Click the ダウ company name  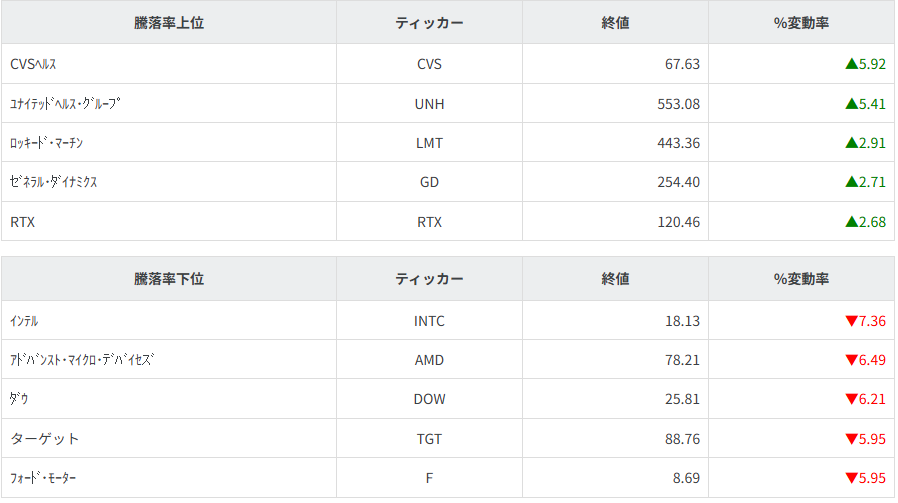click(19, 399)
